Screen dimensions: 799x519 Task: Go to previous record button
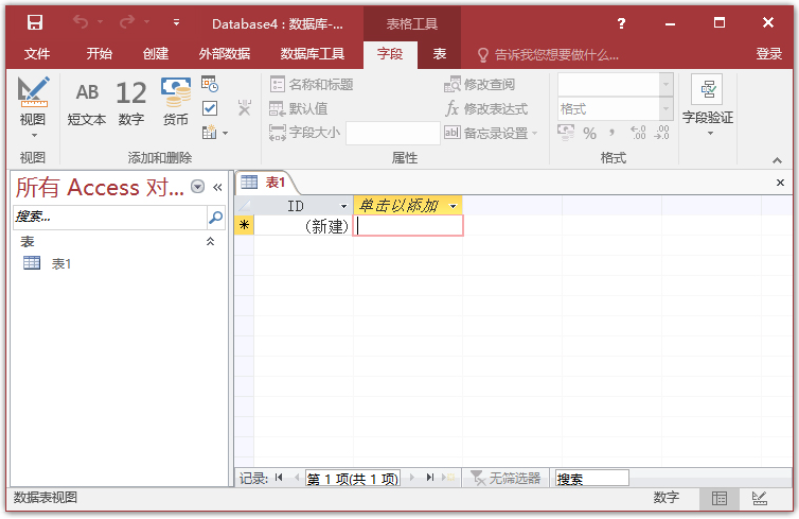point(296,478)
